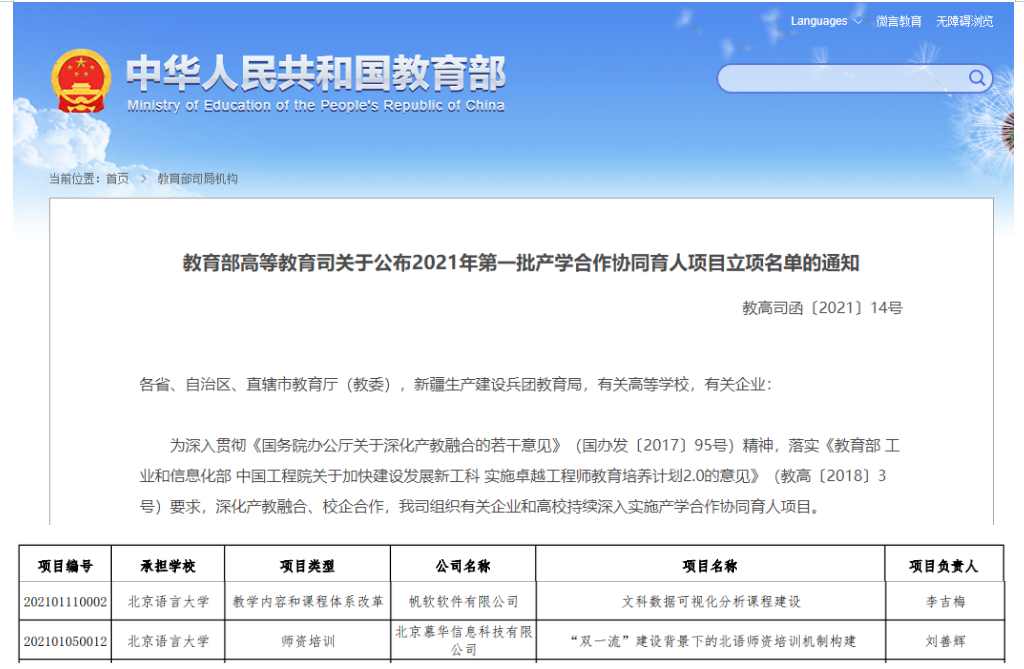The image size is (1024, 669).
Task: Open the 无障碍浏览 accessibility link
Action: coord(962,20)
